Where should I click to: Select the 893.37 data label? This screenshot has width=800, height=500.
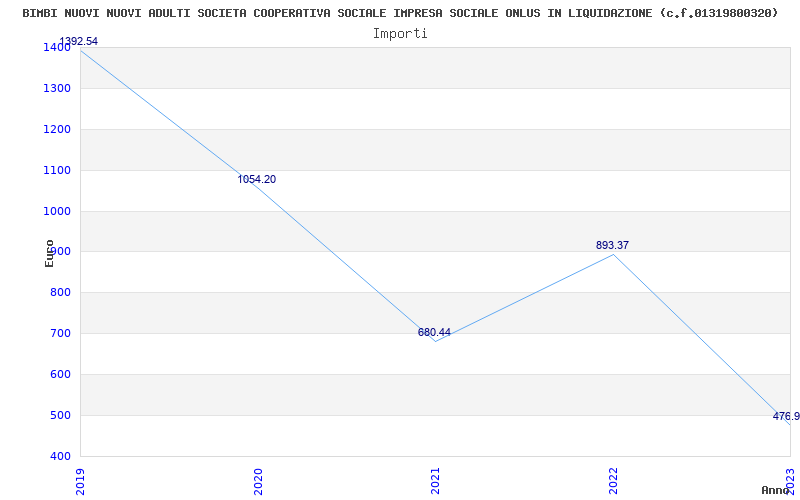point(612,245)
